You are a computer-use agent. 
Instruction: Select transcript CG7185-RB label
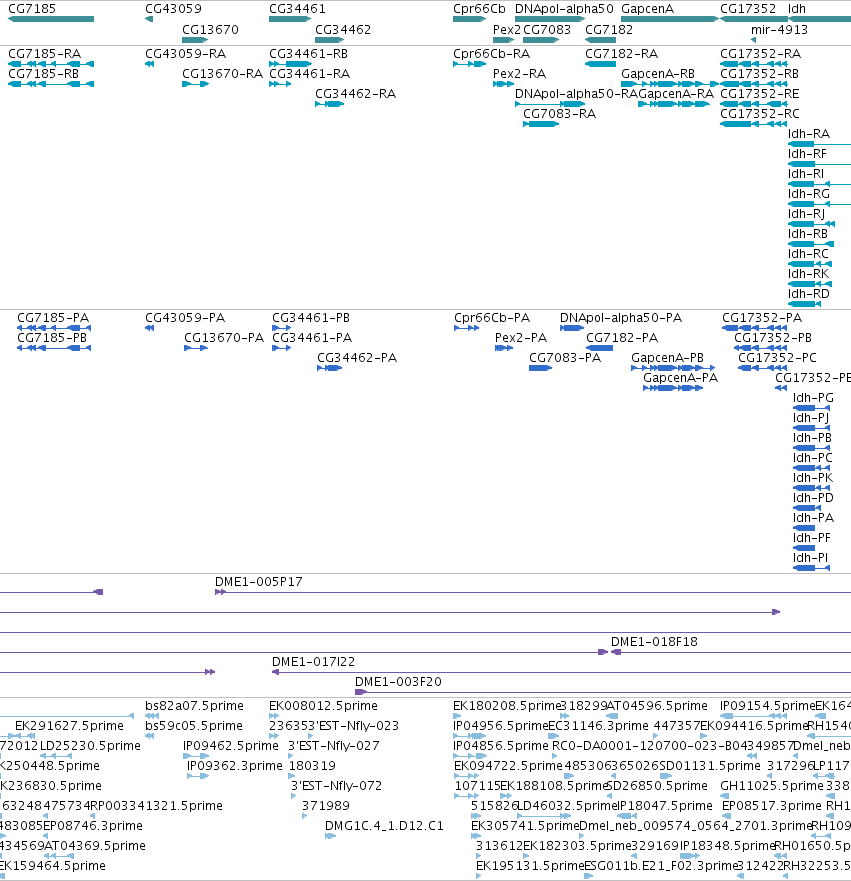(43, 74)
